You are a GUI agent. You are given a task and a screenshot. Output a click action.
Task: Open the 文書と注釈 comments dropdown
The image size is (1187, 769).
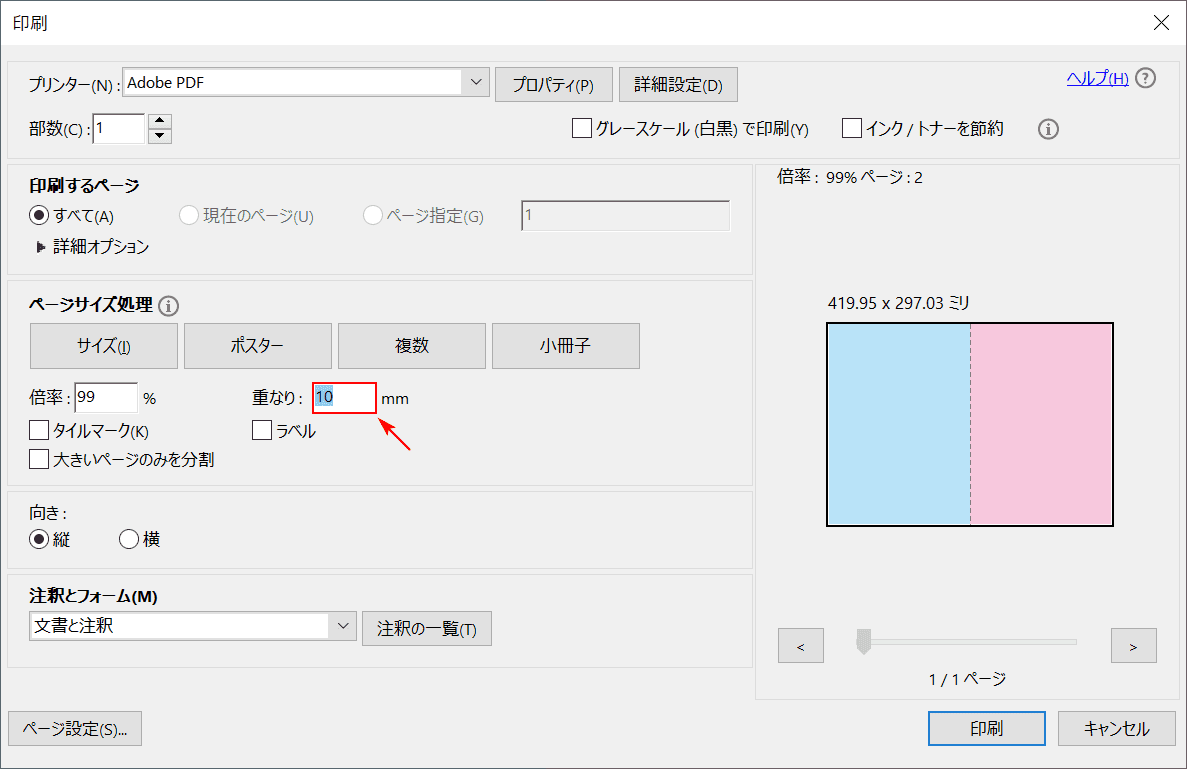[x=193, y=626]
